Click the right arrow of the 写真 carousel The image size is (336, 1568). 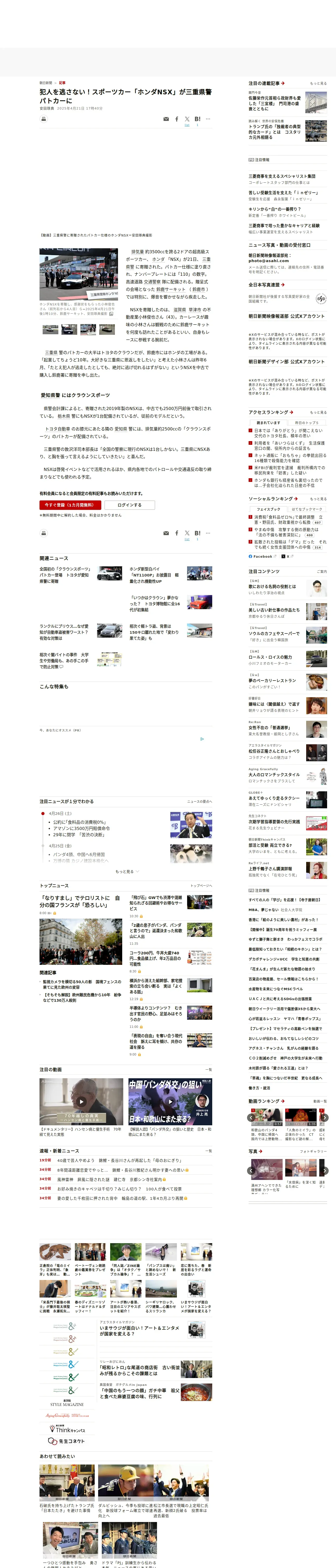pos(324,1171)
